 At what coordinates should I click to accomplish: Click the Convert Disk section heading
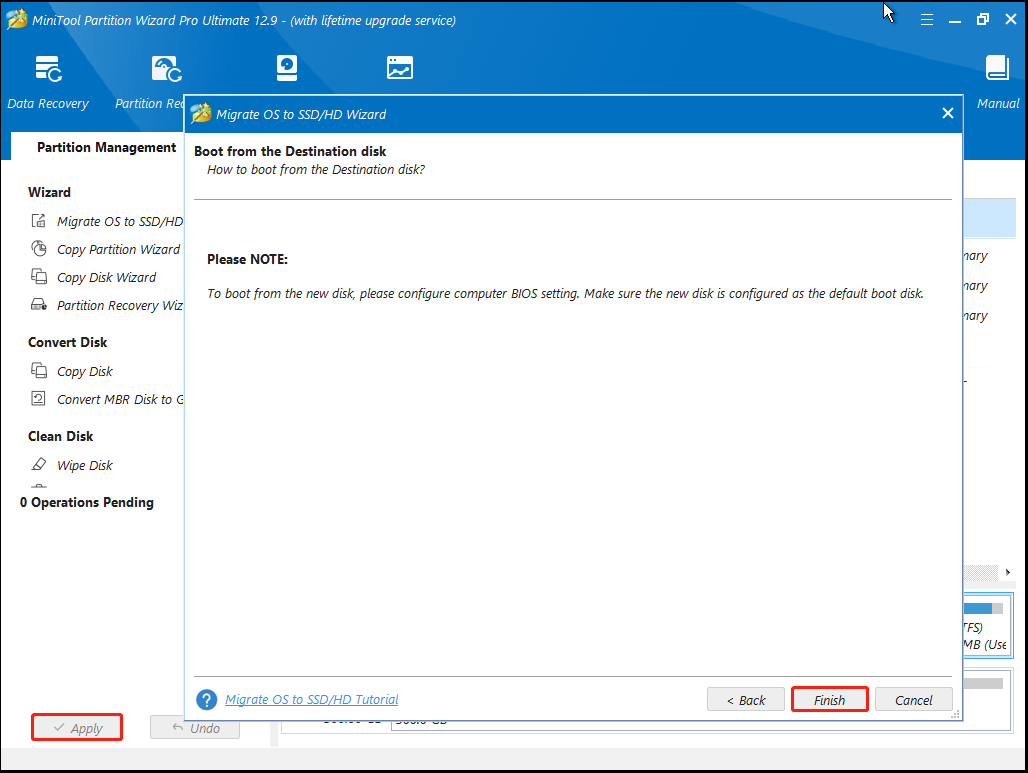click(68, 342)
